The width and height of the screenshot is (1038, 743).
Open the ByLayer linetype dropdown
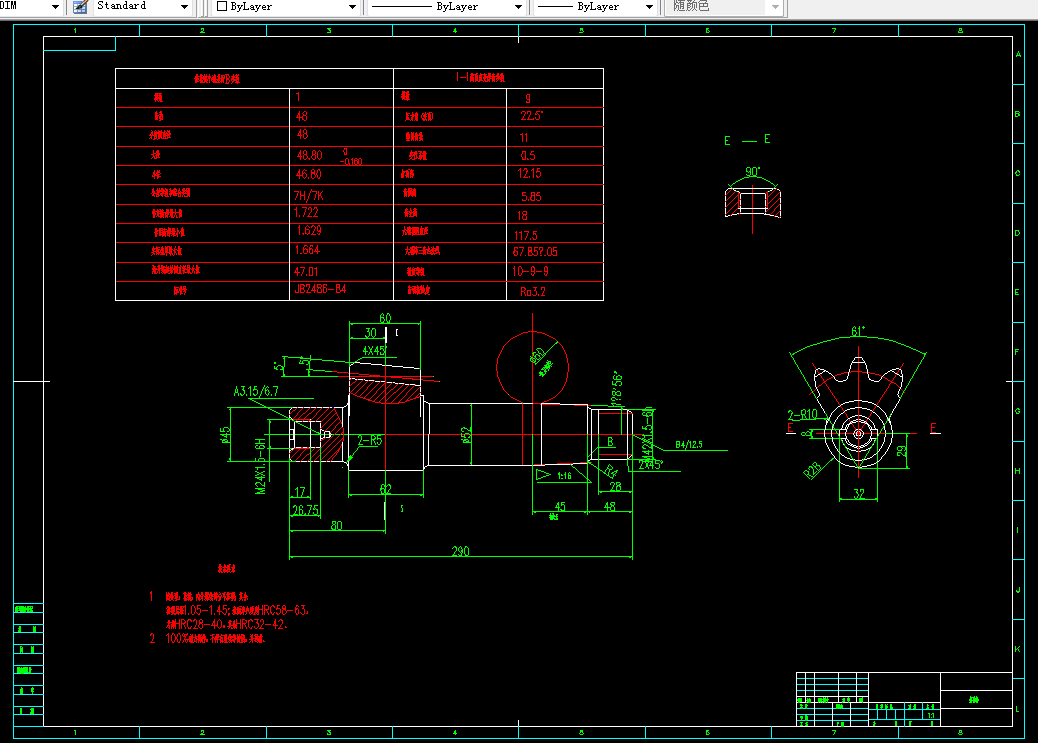pos(518,7)
